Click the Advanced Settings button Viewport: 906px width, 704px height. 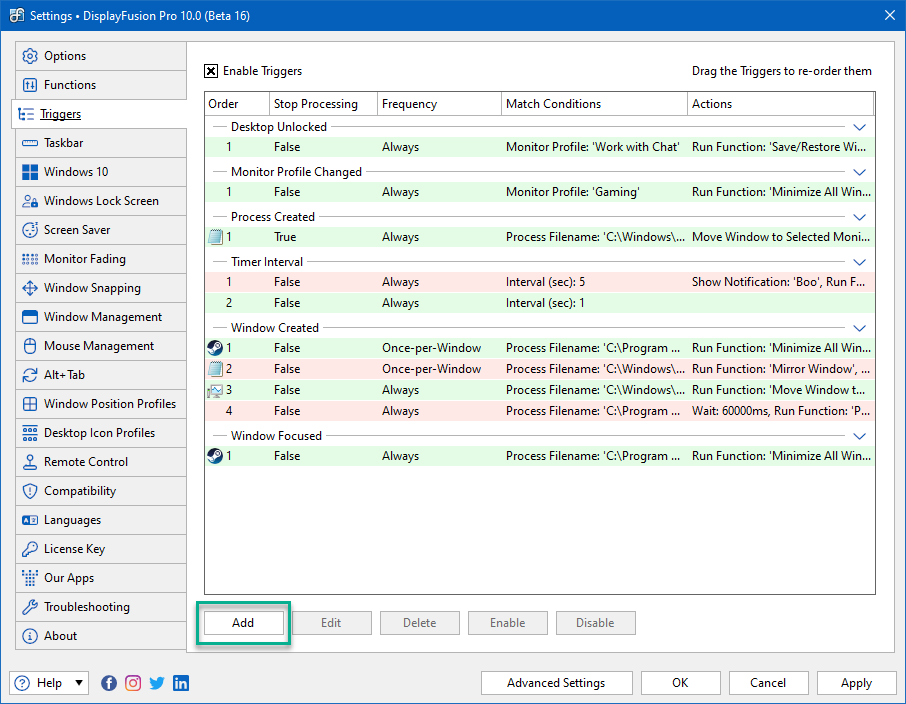tap(556, 683)
